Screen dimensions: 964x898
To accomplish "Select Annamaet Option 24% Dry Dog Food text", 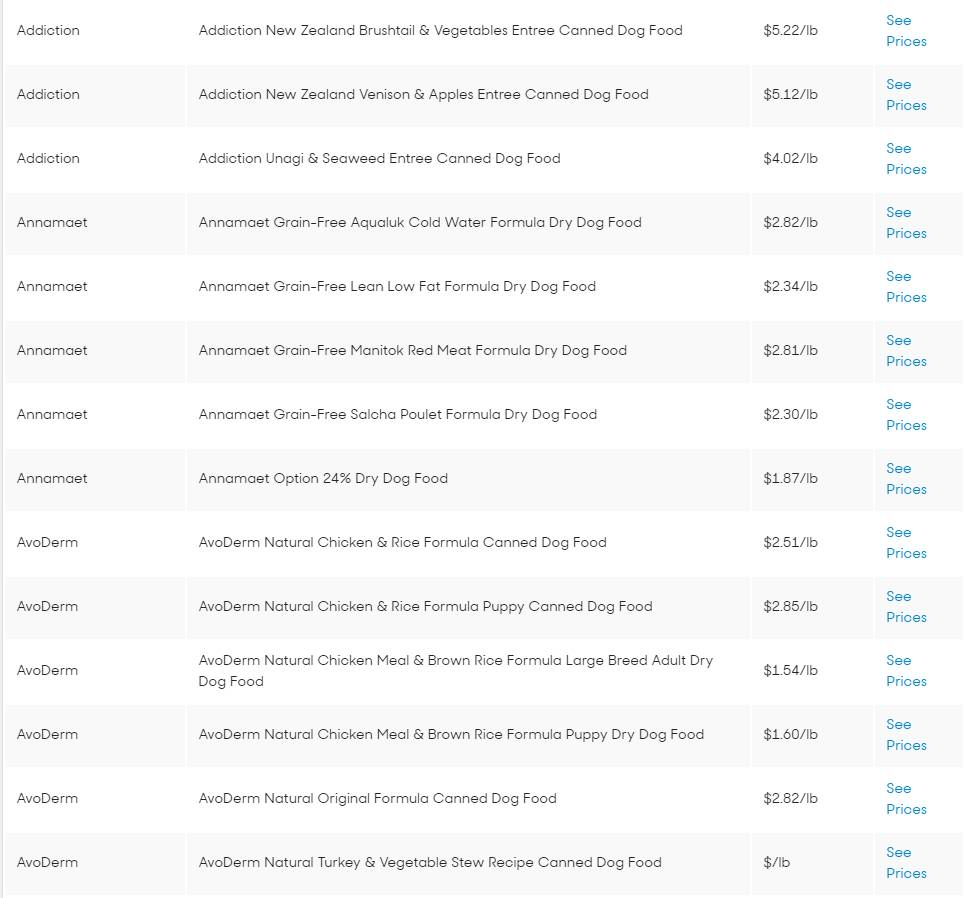I will pyautogui.click(x=323, y=478).
